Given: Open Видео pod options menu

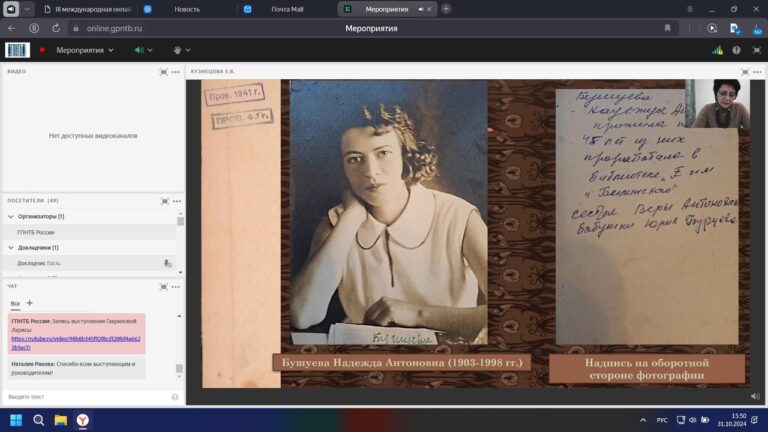Looking at the screenshot, I should 176,72.
